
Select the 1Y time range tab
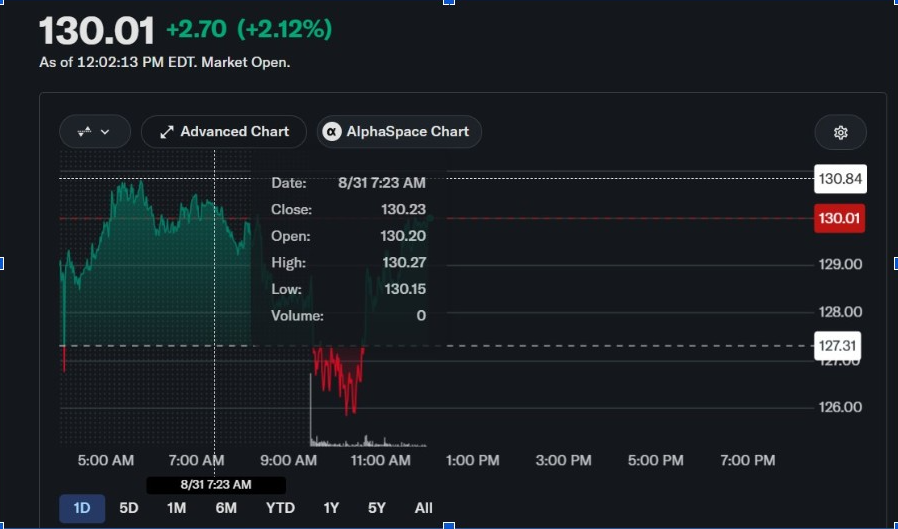point(331,508)
